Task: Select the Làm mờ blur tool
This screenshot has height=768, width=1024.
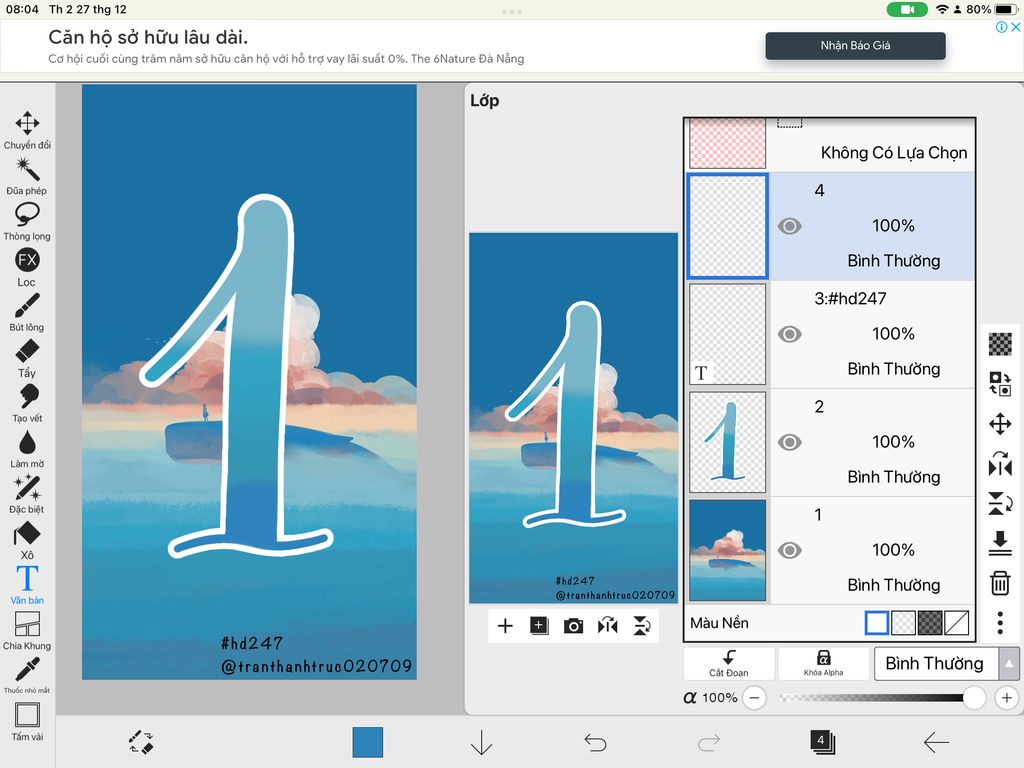Action: pyautogui.click(x=27, y=449)
